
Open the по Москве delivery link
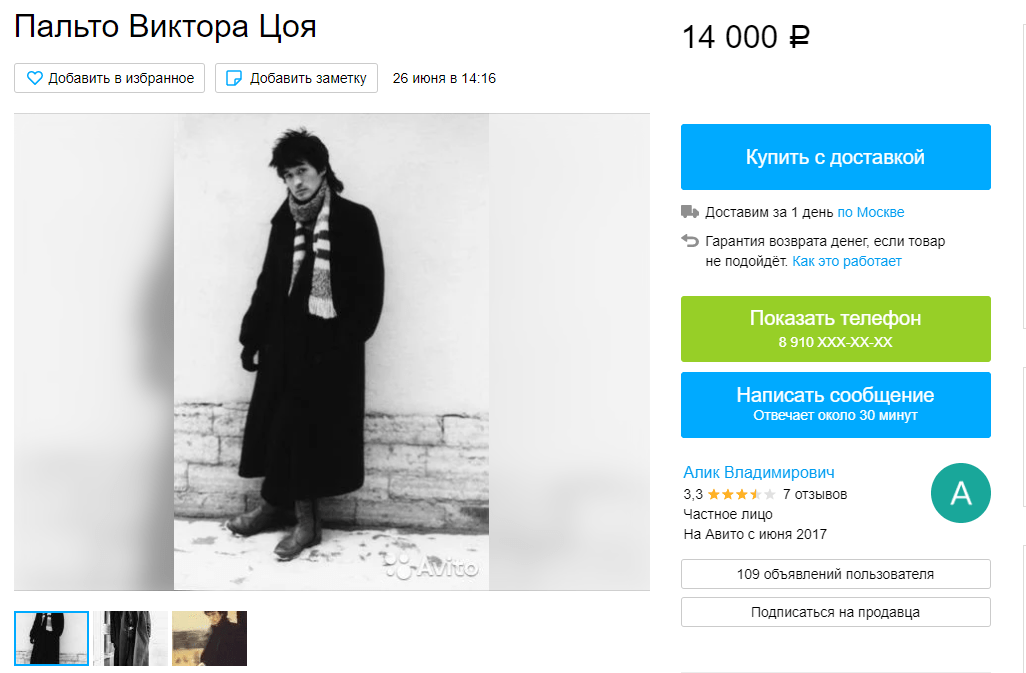pyautogui.click(x=870, y=212)
